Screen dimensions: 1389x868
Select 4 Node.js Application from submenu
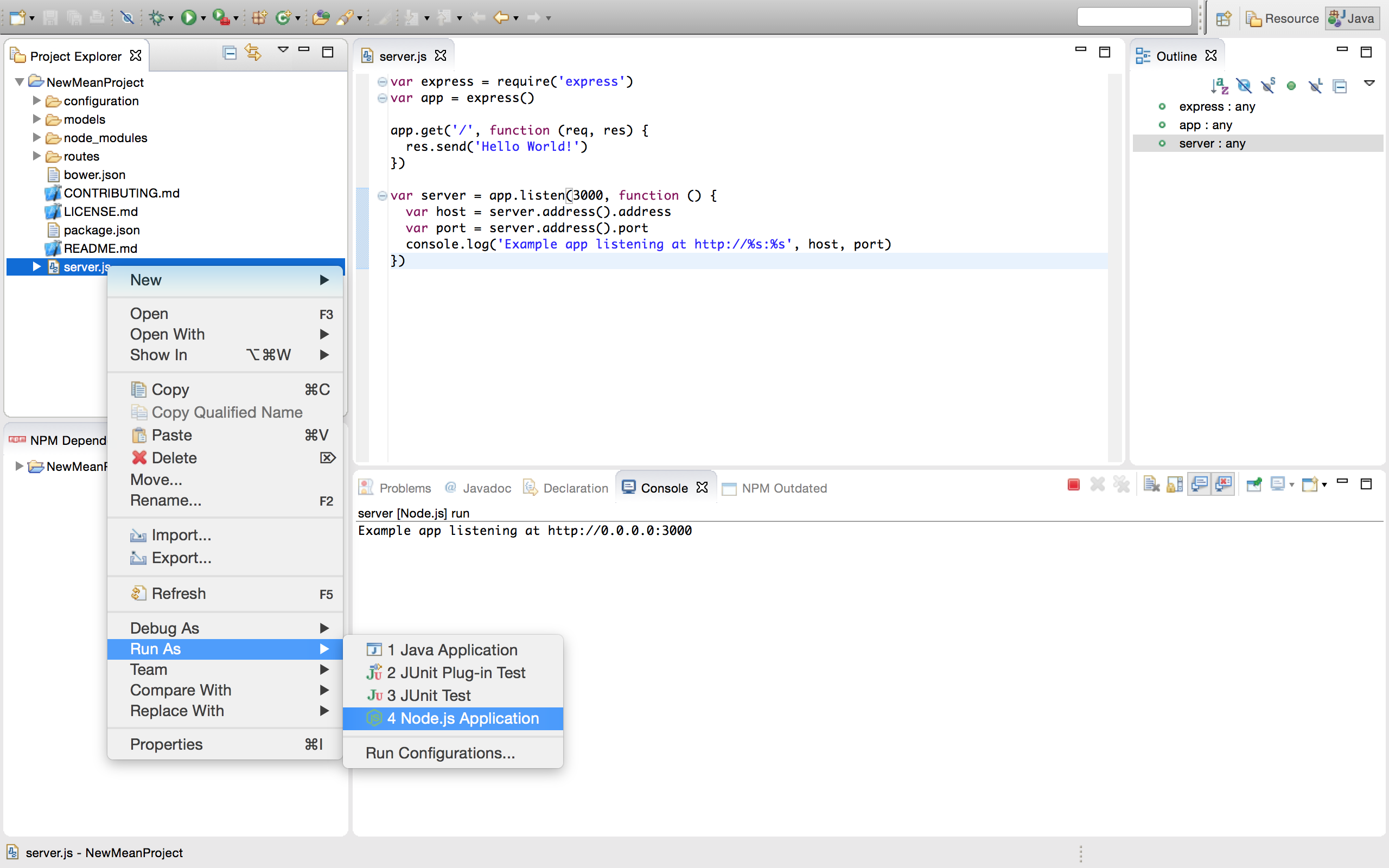click(462, 718)
